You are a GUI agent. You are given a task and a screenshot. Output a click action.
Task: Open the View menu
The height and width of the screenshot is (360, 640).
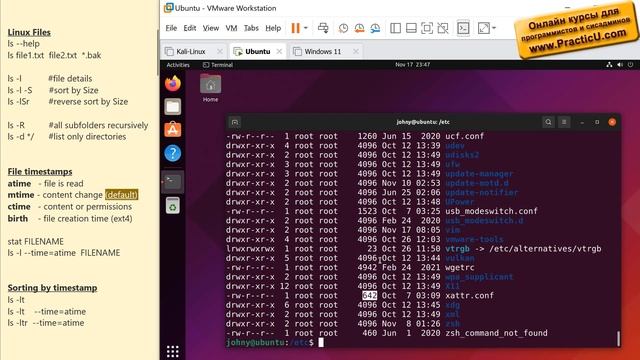pos(211,28)
